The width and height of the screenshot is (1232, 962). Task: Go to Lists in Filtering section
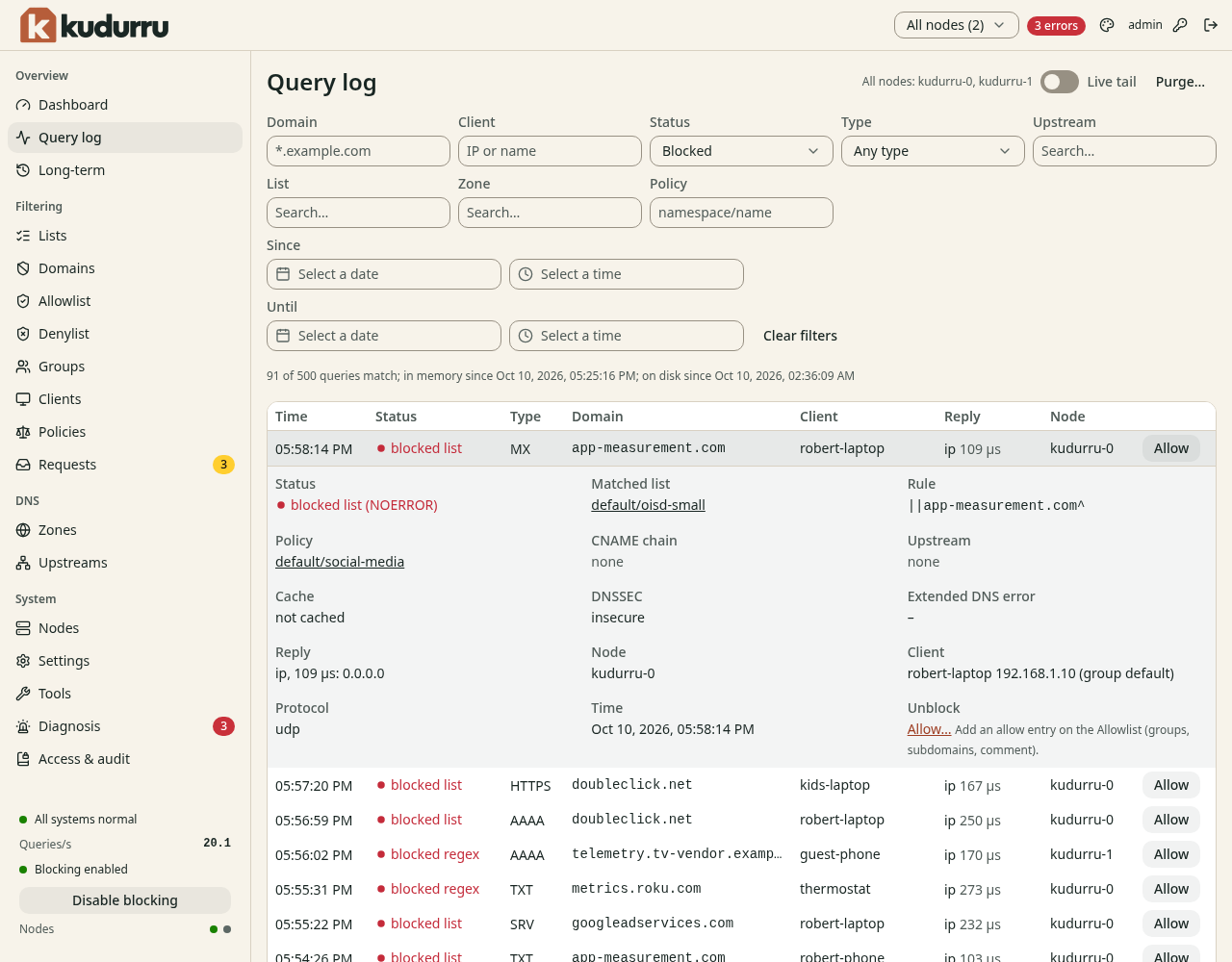(x=125, y=236)
